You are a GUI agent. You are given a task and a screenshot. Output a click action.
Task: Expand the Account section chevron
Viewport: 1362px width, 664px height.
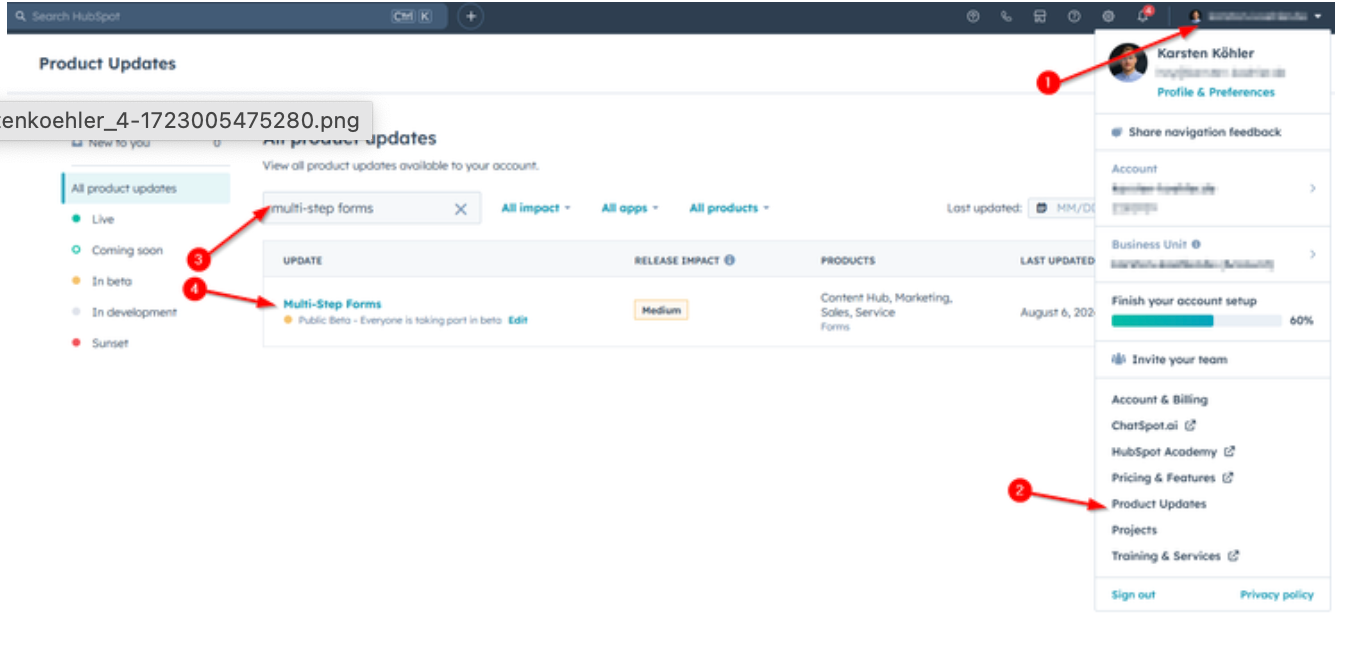point(1312,188)
